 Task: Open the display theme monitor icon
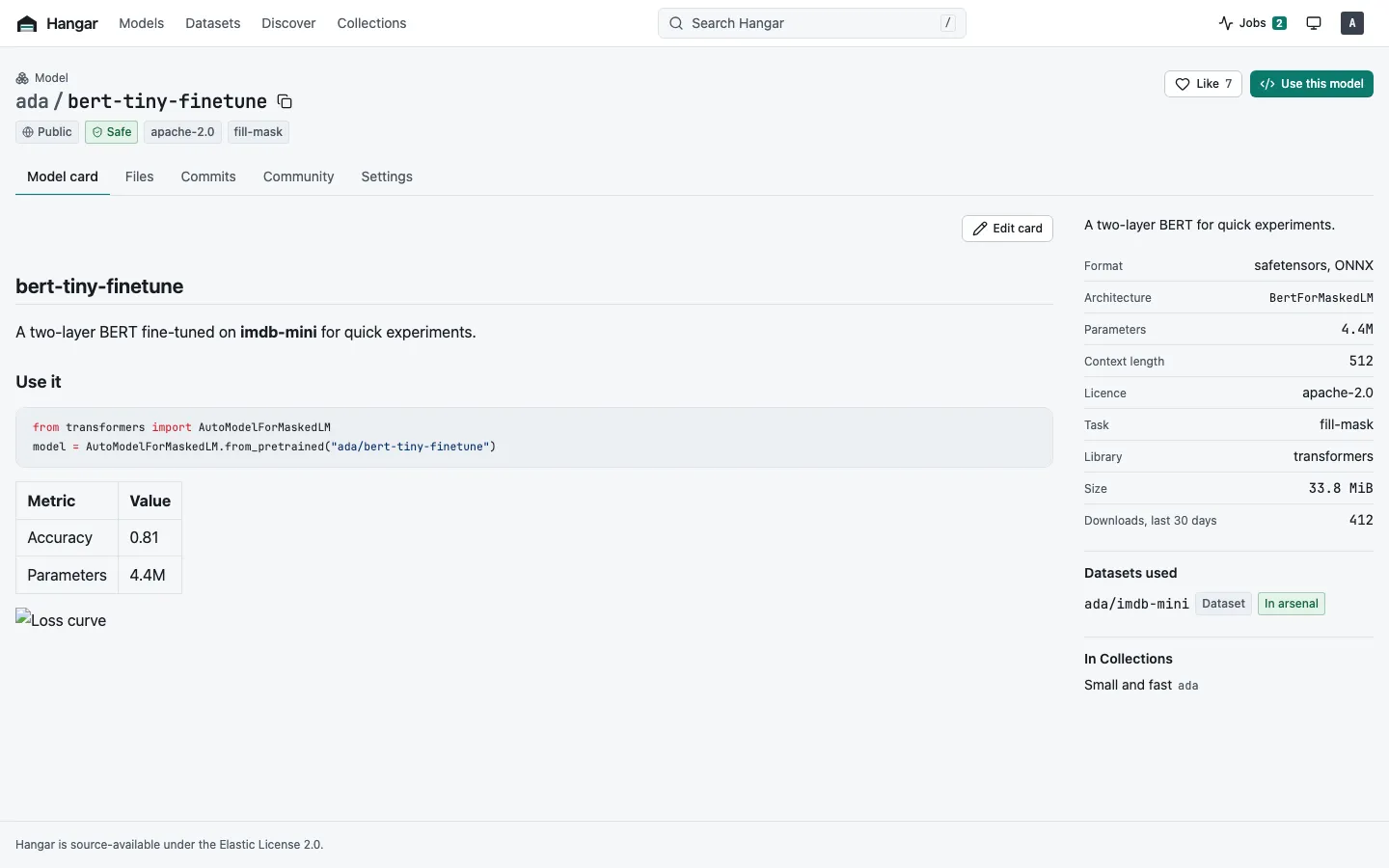(1314, 23)
